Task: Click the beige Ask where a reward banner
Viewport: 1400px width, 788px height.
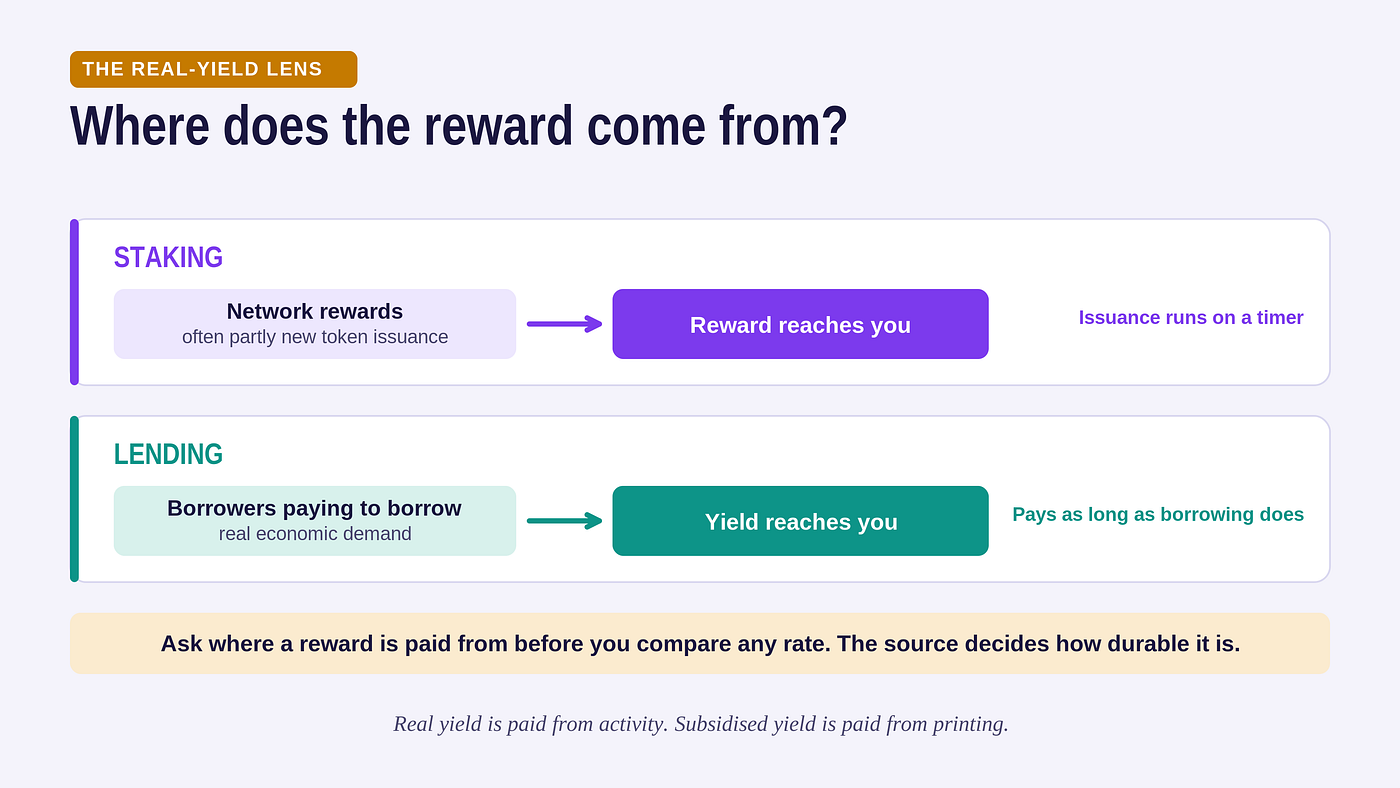Action: (700, 643)
